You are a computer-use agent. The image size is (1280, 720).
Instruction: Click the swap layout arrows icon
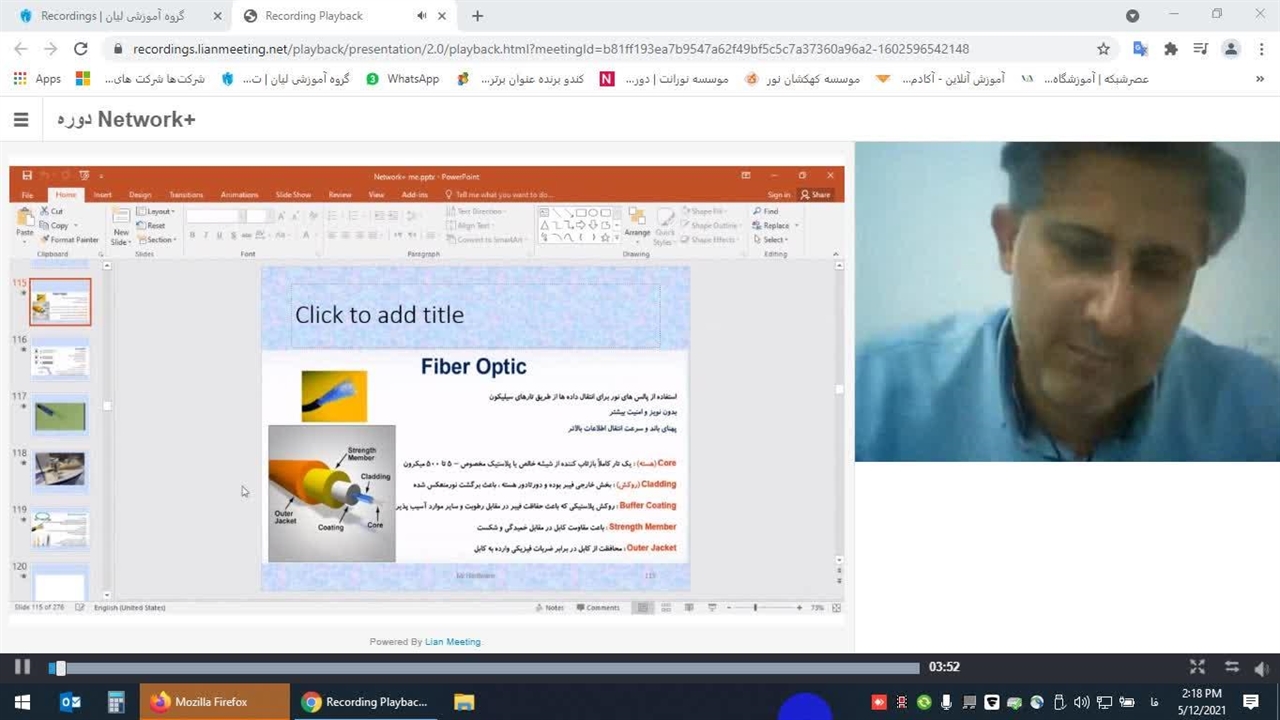coord(1231,667)
